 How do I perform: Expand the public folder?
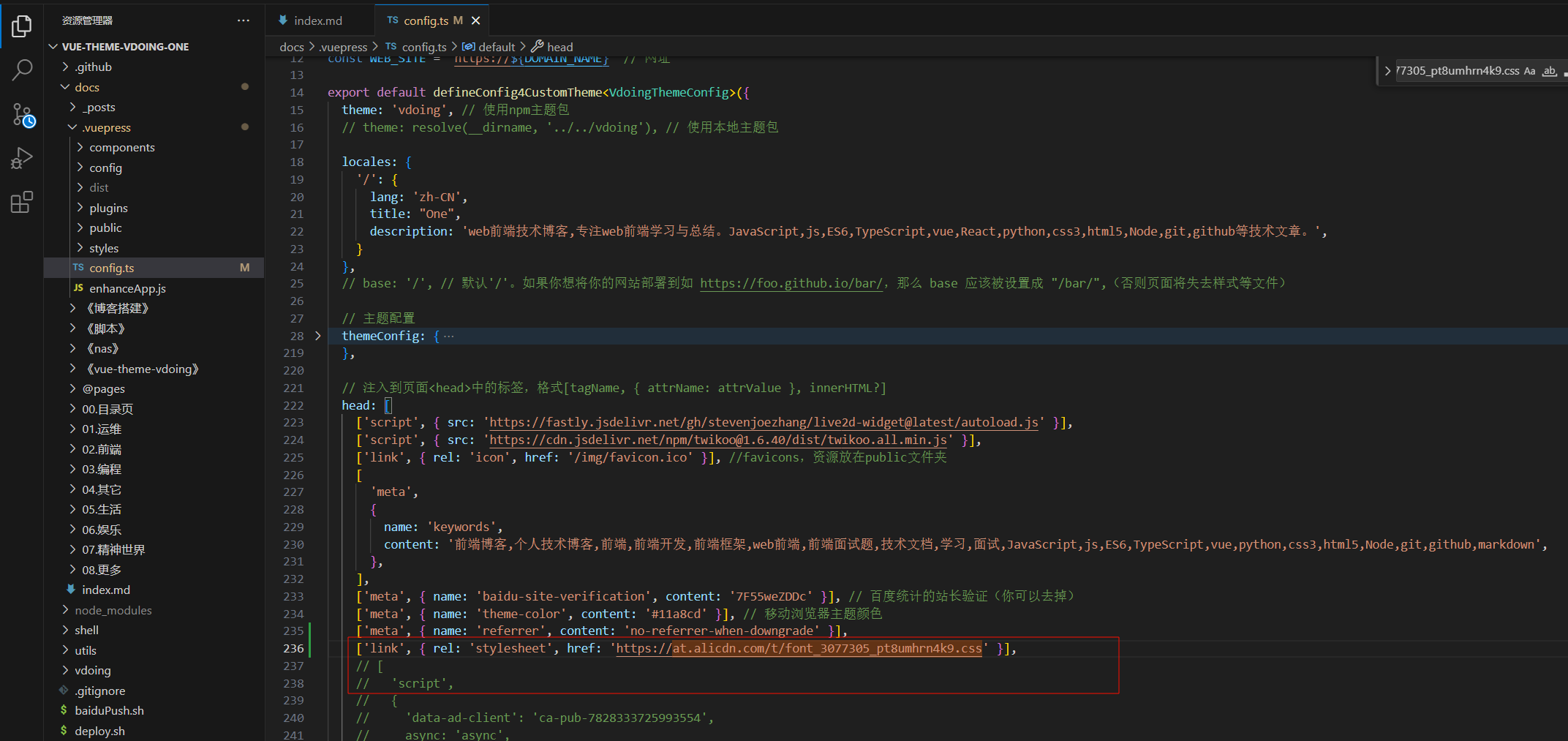click(x=80, y=227)
